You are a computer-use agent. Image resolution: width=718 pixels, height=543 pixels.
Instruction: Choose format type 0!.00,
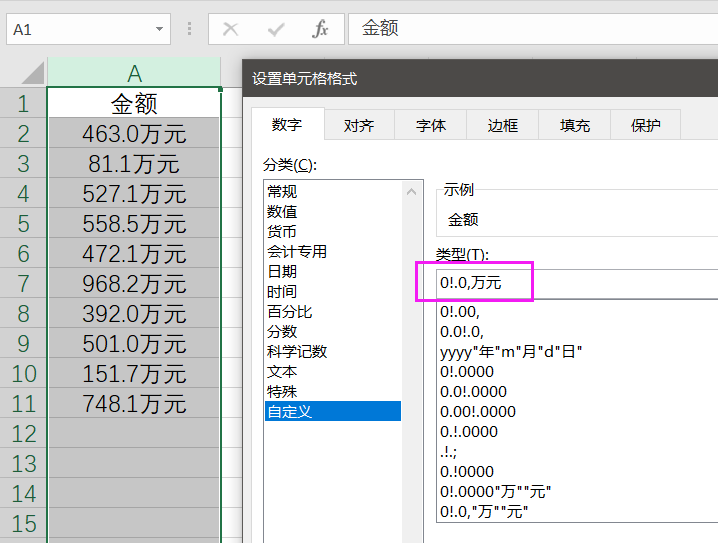pyautogui.click(x=460, y=312)
